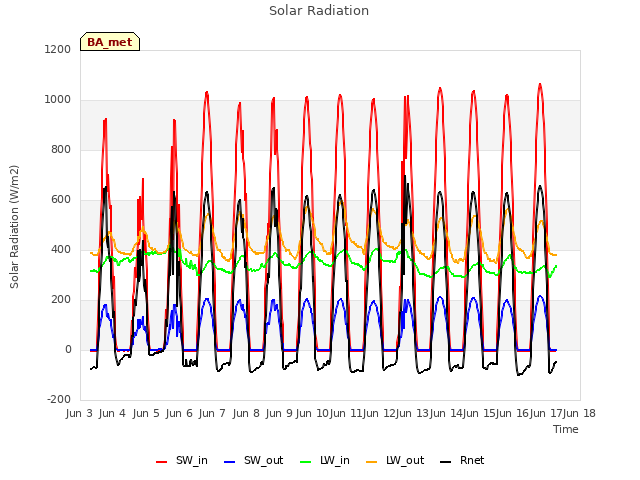Click the black Rnet legend color marker
Image resolution: width=640 pixels, height=480 pixels.
coord(446,462)
